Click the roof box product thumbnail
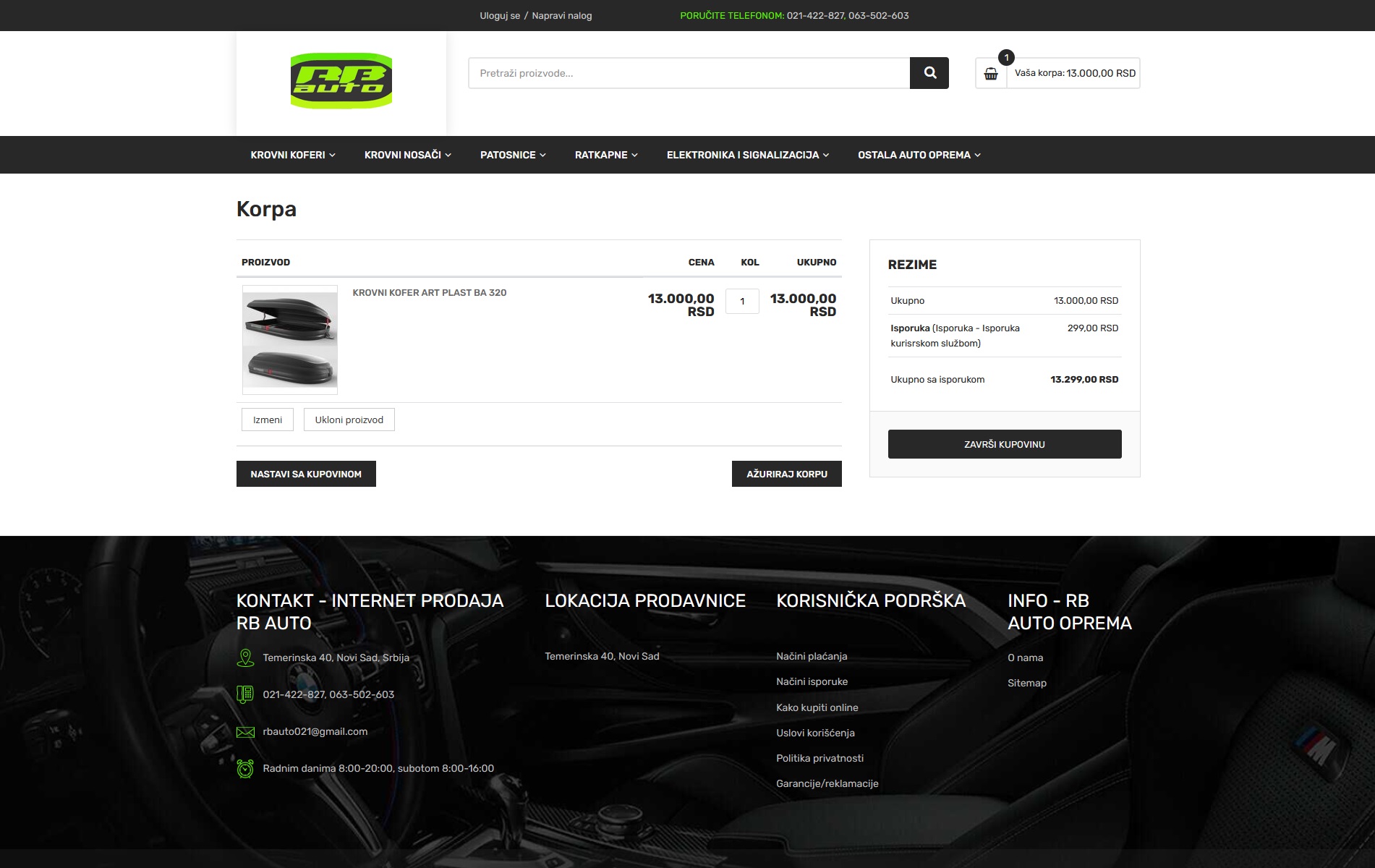This screenshot has width=1375, height=868. point(290,340)
